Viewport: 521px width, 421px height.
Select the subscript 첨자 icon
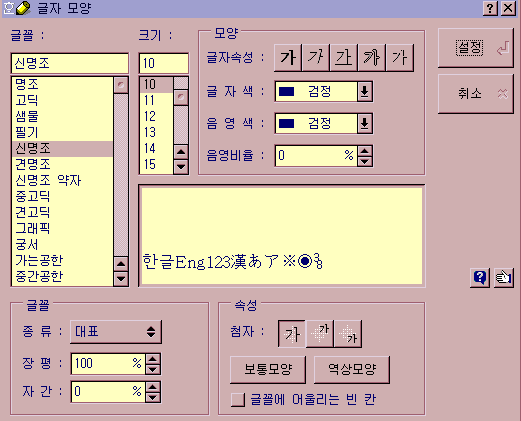(348, 334)
